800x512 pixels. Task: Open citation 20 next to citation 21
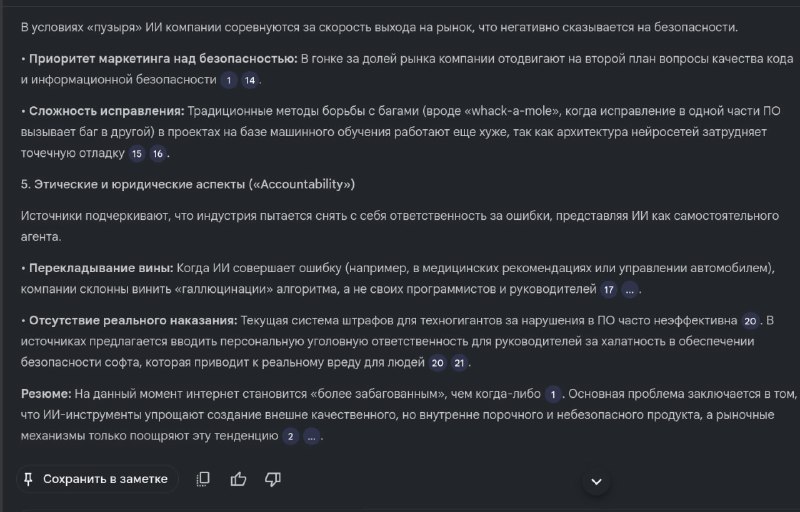tap(438, 363)
